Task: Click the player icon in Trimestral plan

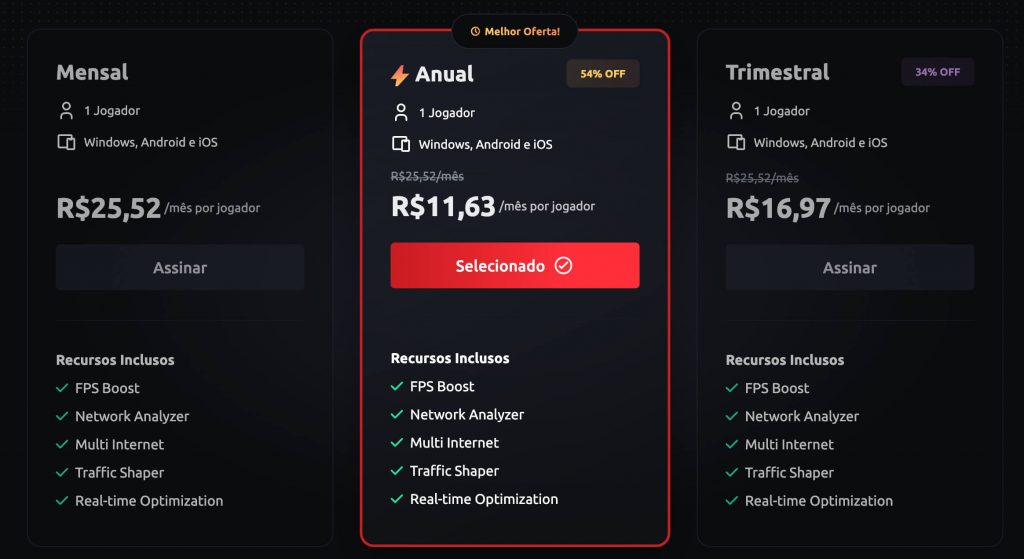Action: click(736, 110)
